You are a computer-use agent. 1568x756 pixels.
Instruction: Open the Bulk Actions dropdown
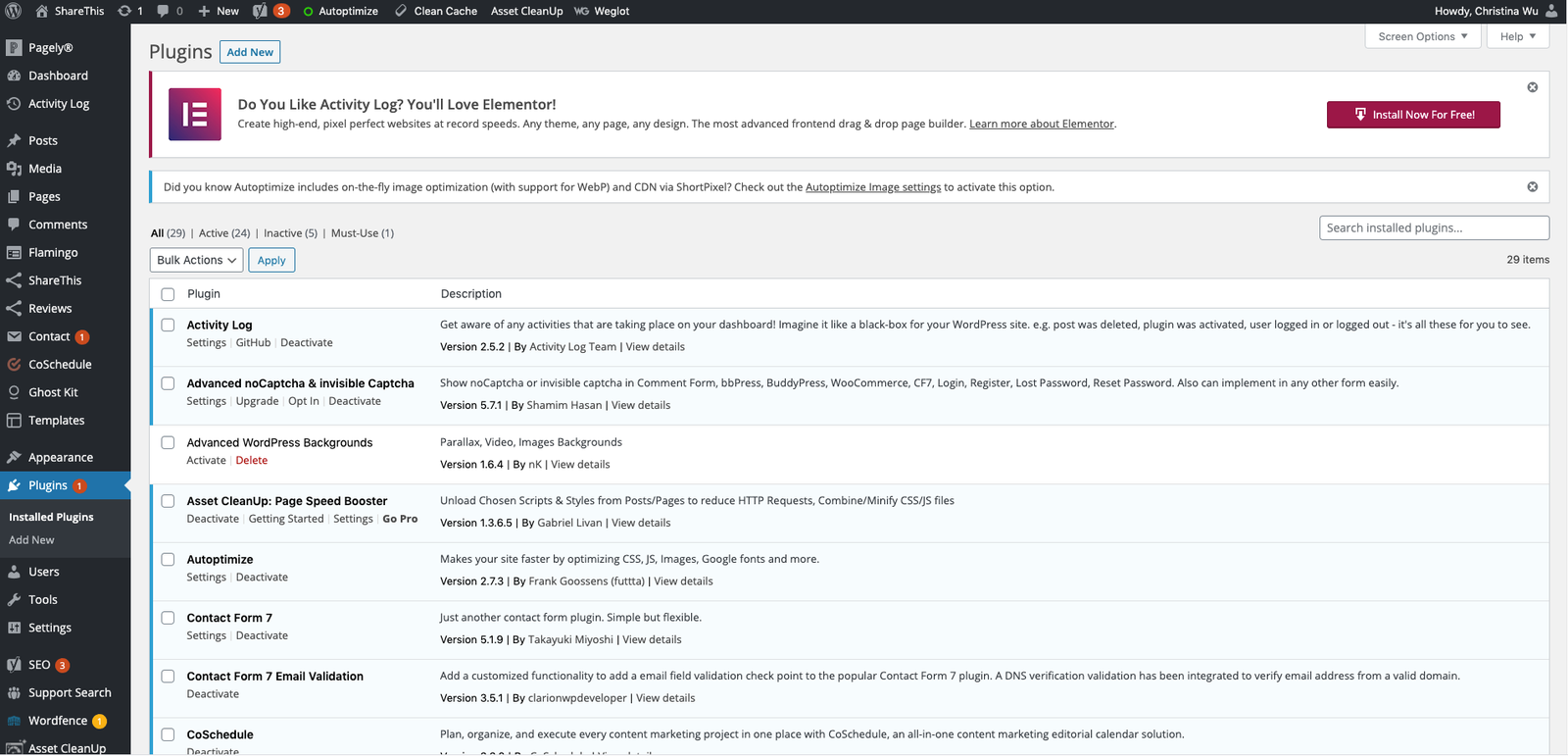[196, 260]
